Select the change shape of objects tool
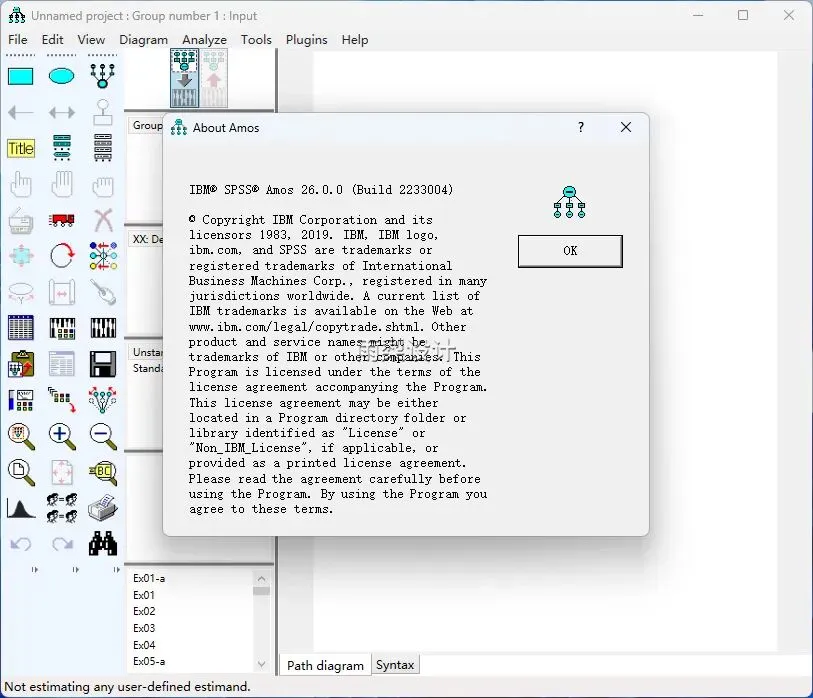The width and height of the screenshot is (813, 698). tap(21, 256)
